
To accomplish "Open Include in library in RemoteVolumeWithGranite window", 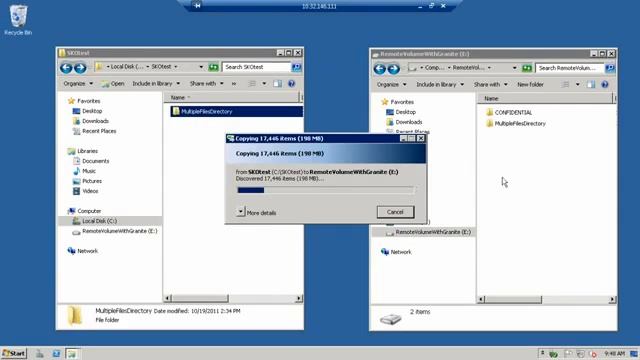I will pos(440,84).
